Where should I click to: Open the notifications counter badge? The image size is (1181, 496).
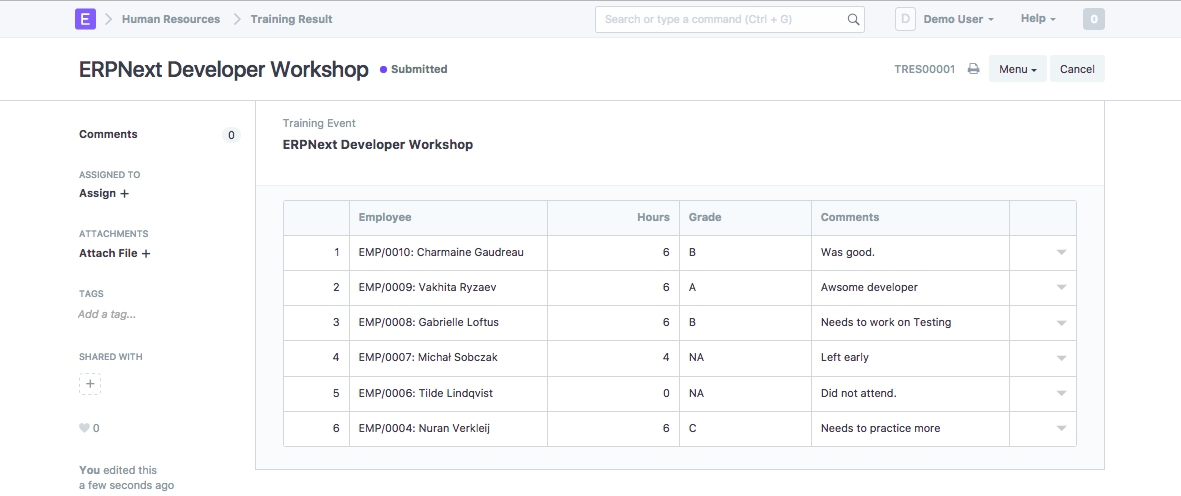click(x=1094, y=19)
